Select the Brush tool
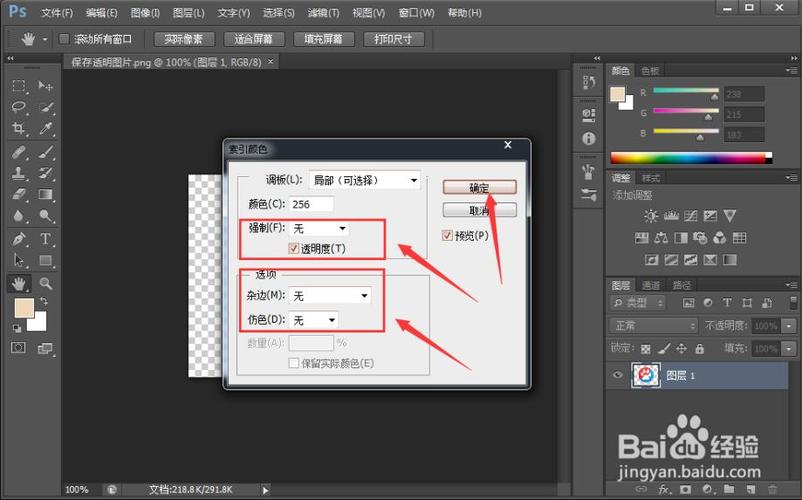Viewport: 802px width, 500px height. (x=46, y=152)
